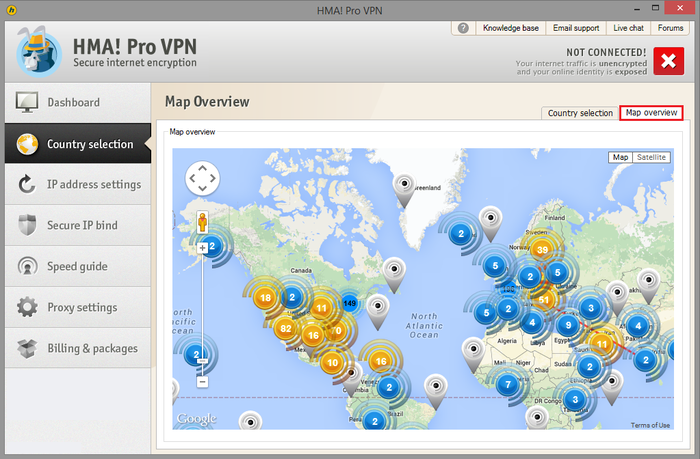This screenshot has height=459, width=700.
Task: Click the blue 4 cluster near Pakistan
Action: [638, 325]
